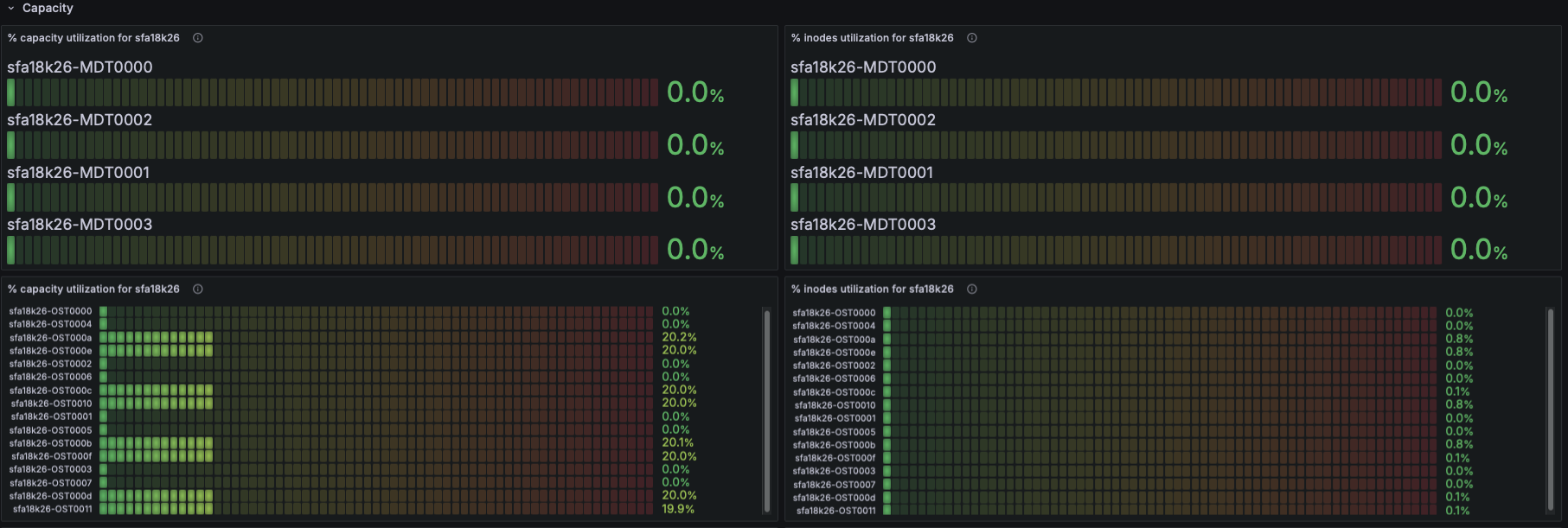Viewport: 1568px width, 528px height.
Task: Open info icon on bottom-left capacity panel
Action: pos(198,289)
